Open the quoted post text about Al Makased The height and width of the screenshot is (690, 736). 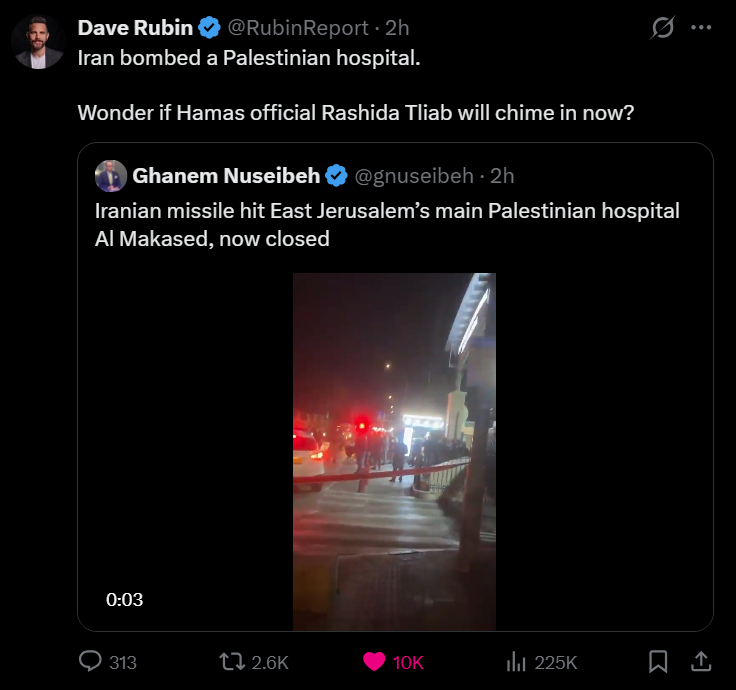(387, 225)
